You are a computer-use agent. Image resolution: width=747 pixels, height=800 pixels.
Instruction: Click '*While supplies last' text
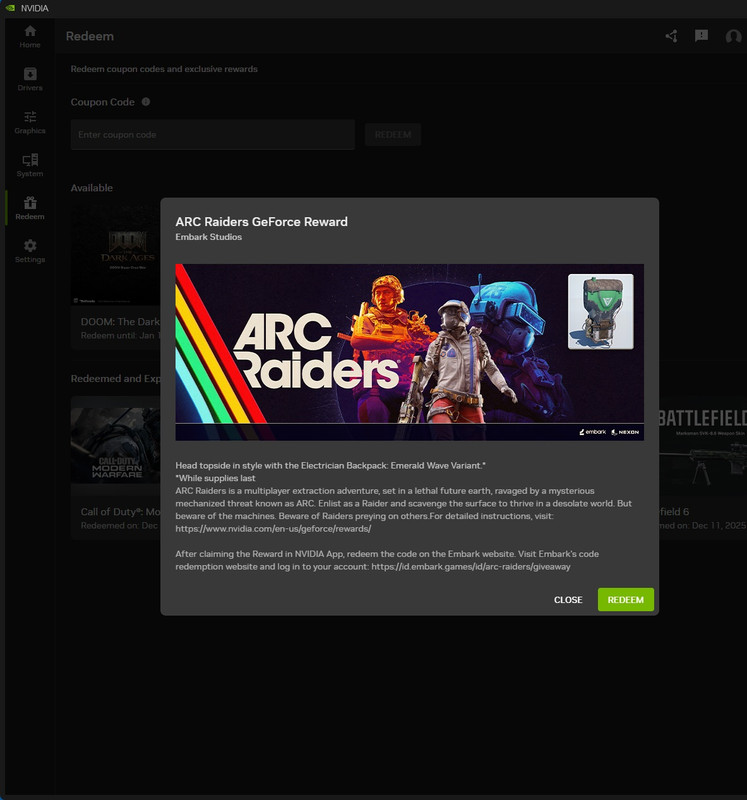215,478
